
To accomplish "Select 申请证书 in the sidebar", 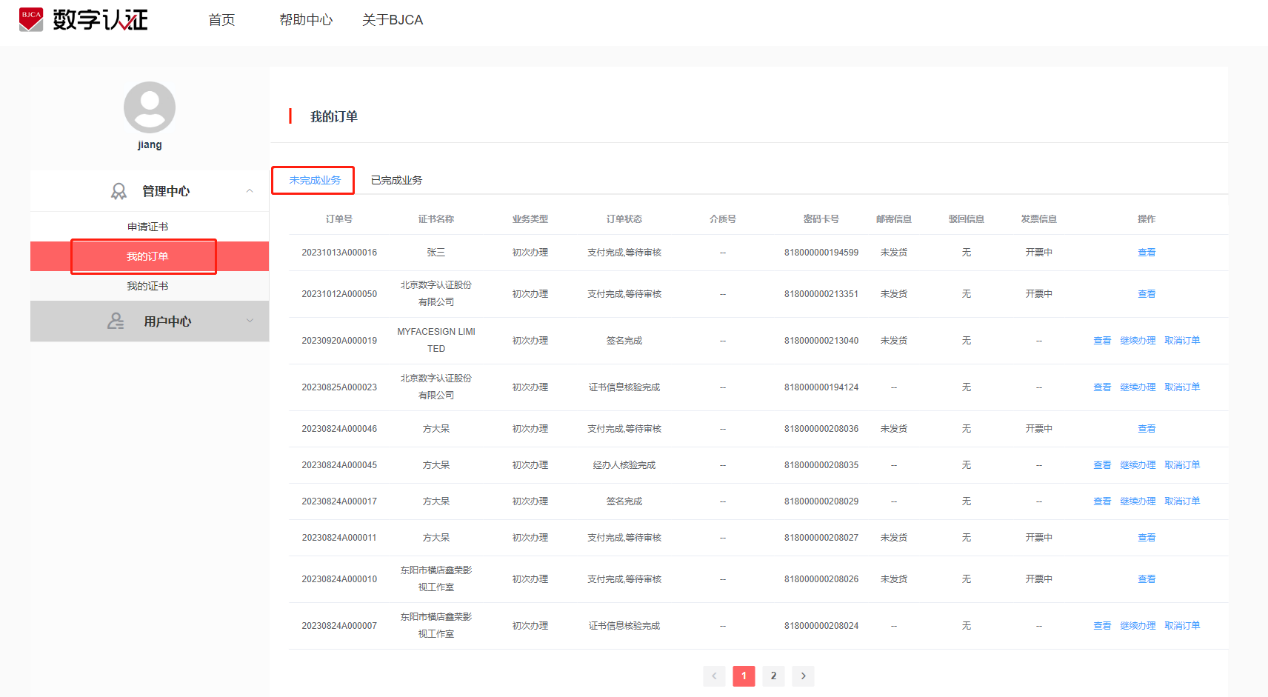I will click(x=148, y=227).
